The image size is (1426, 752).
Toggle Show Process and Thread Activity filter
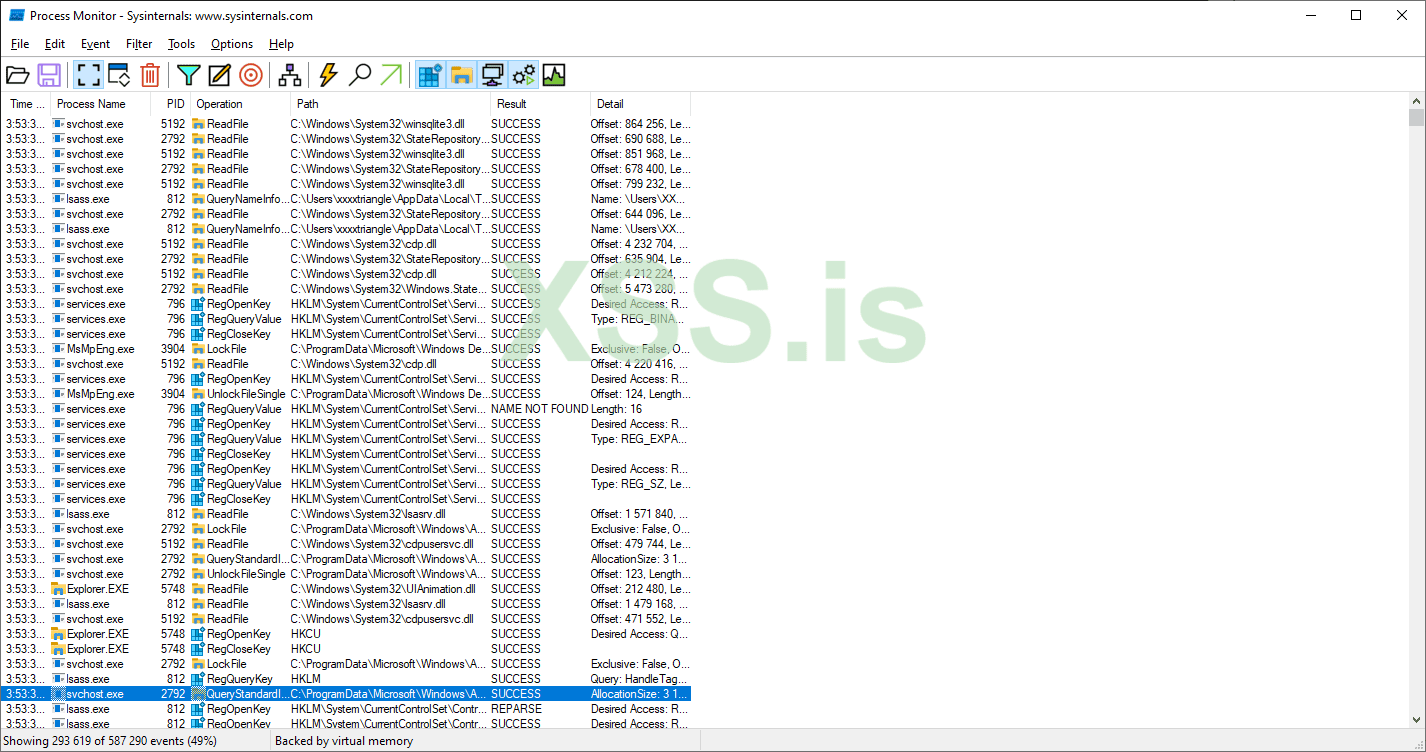coord(523,75)
